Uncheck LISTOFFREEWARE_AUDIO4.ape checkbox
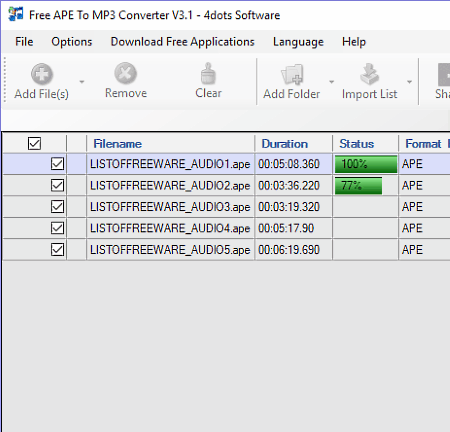Screen dimensions: 450x432 57,228
